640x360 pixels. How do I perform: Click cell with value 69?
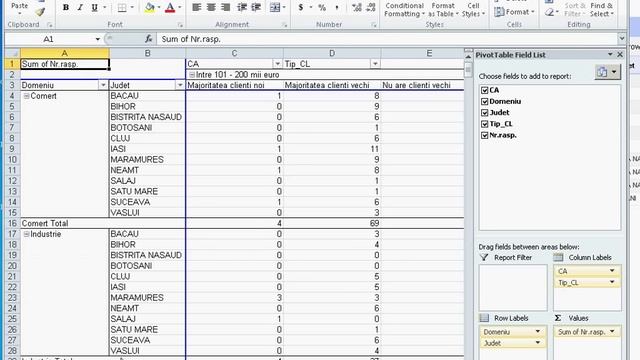(x=332, y=223)
